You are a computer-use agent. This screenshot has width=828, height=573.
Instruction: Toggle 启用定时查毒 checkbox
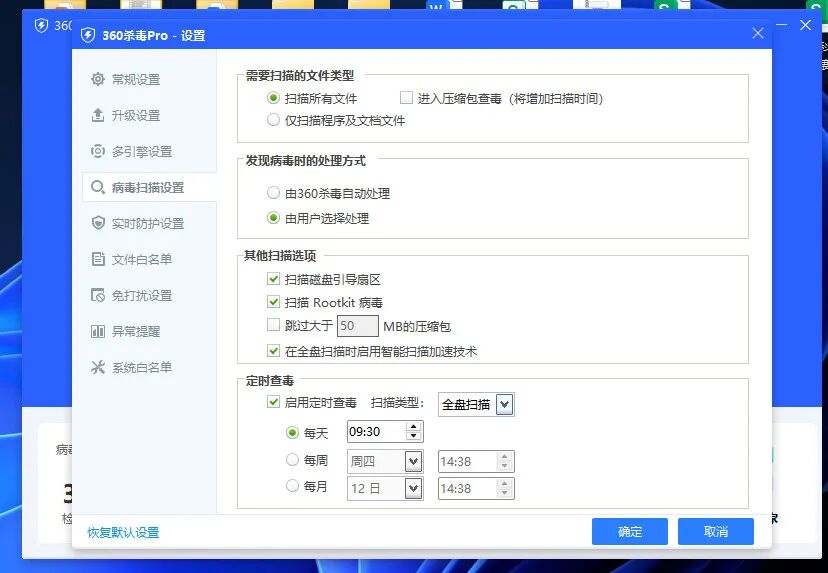(x=273, y=402)
